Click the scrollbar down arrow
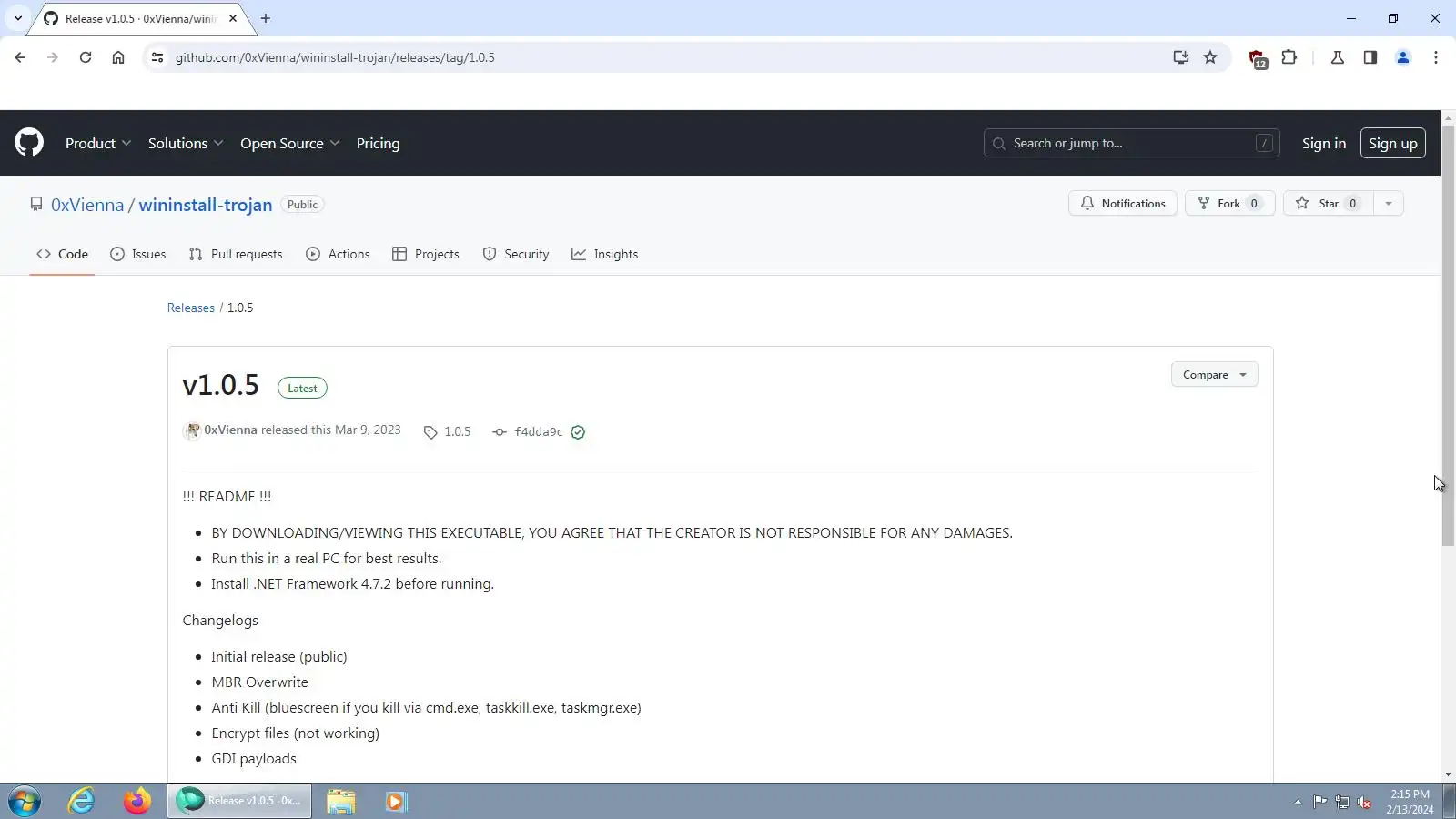 point(1448,774)
